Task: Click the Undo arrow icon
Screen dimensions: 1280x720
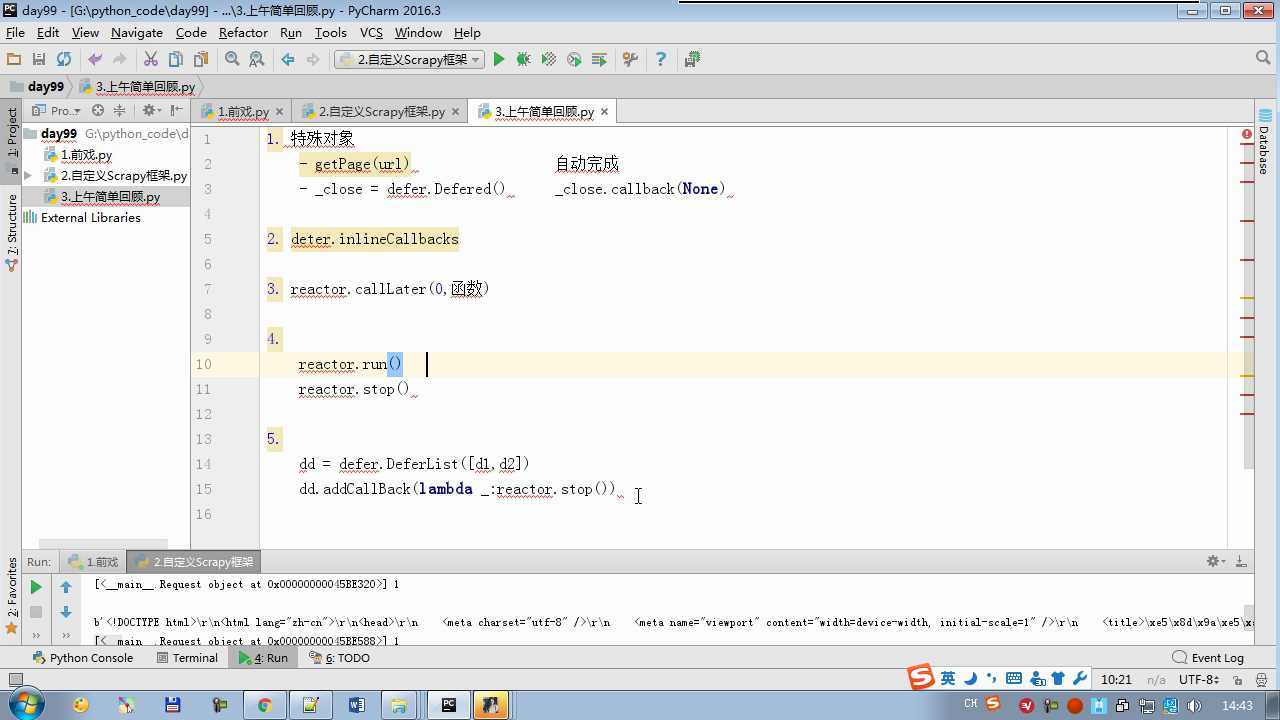Action: coord(95,60)
